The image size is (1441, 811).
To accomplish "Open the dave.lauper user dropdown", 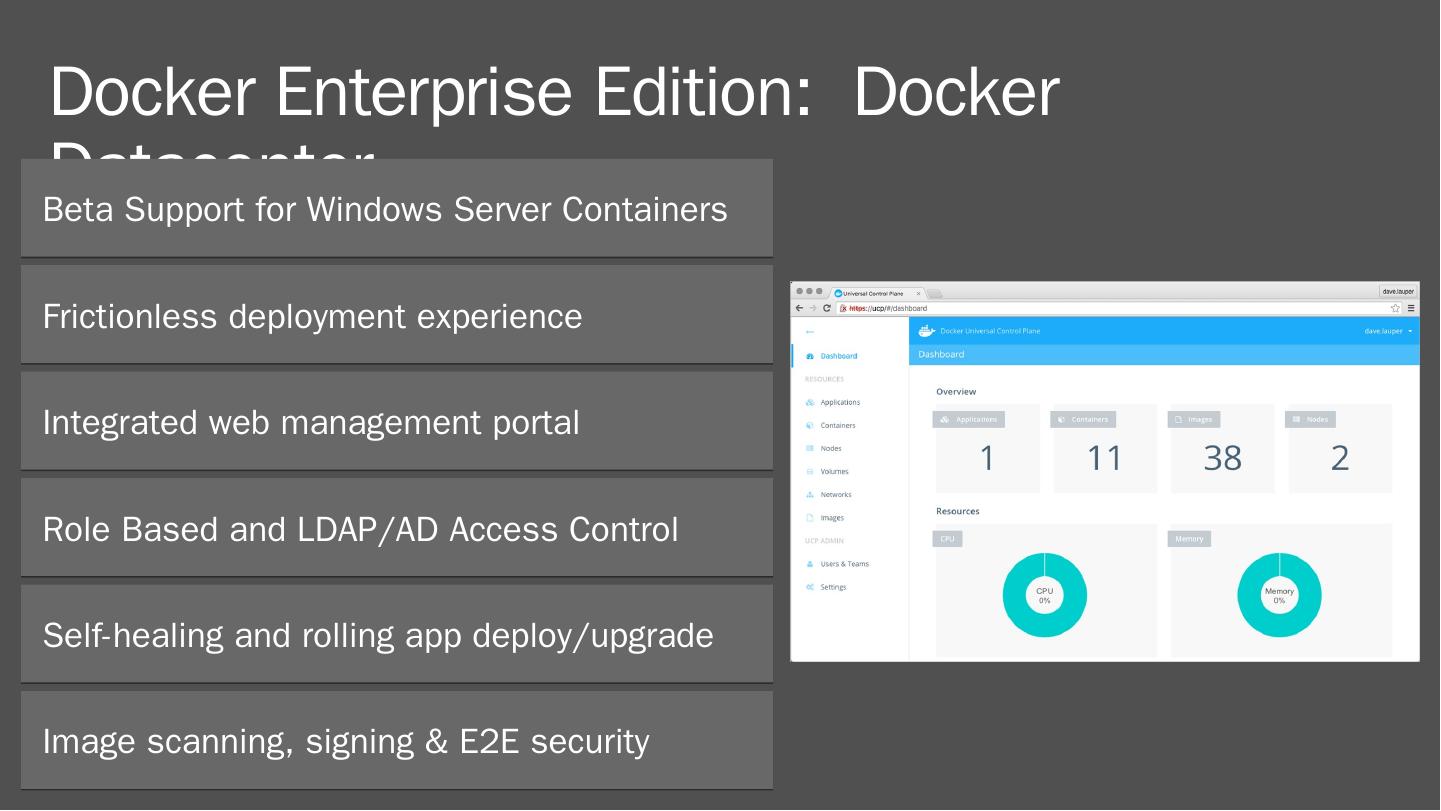I will pyautogui.click(x=1389, y=331).
